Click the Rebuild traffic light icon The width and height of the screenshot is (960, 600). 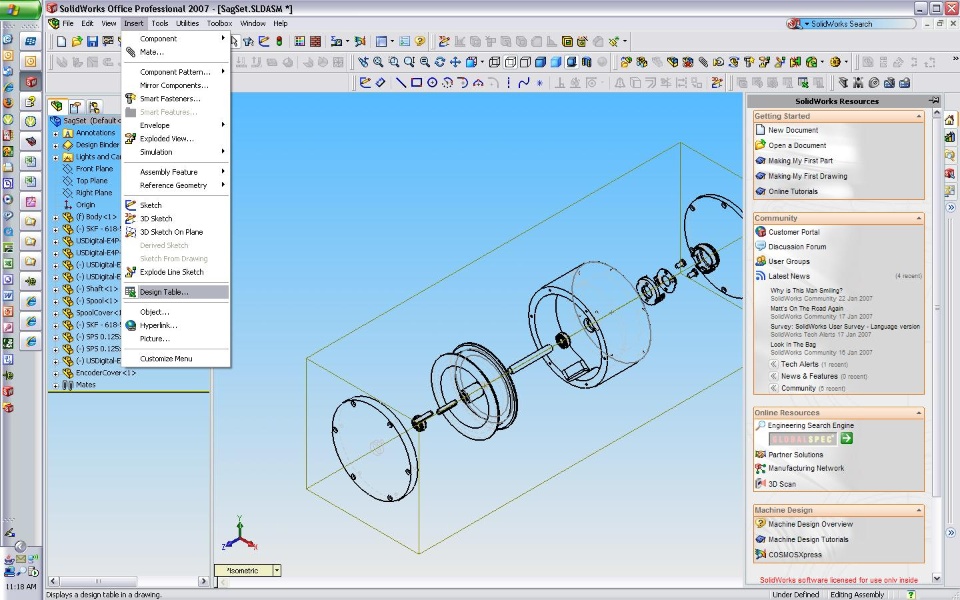(279, 41)
